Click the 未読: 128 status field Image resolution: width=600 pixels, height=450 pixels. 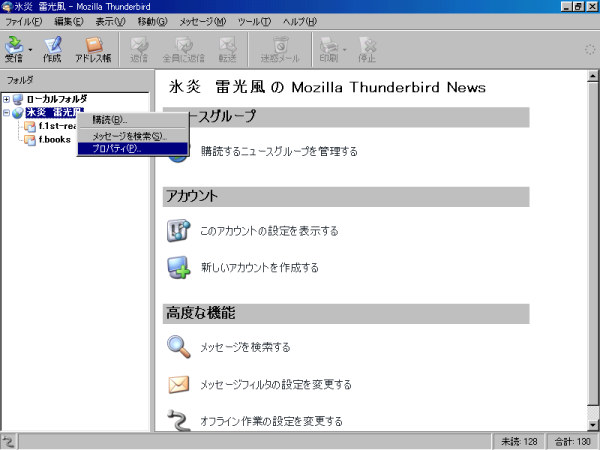tap(519, 442)
